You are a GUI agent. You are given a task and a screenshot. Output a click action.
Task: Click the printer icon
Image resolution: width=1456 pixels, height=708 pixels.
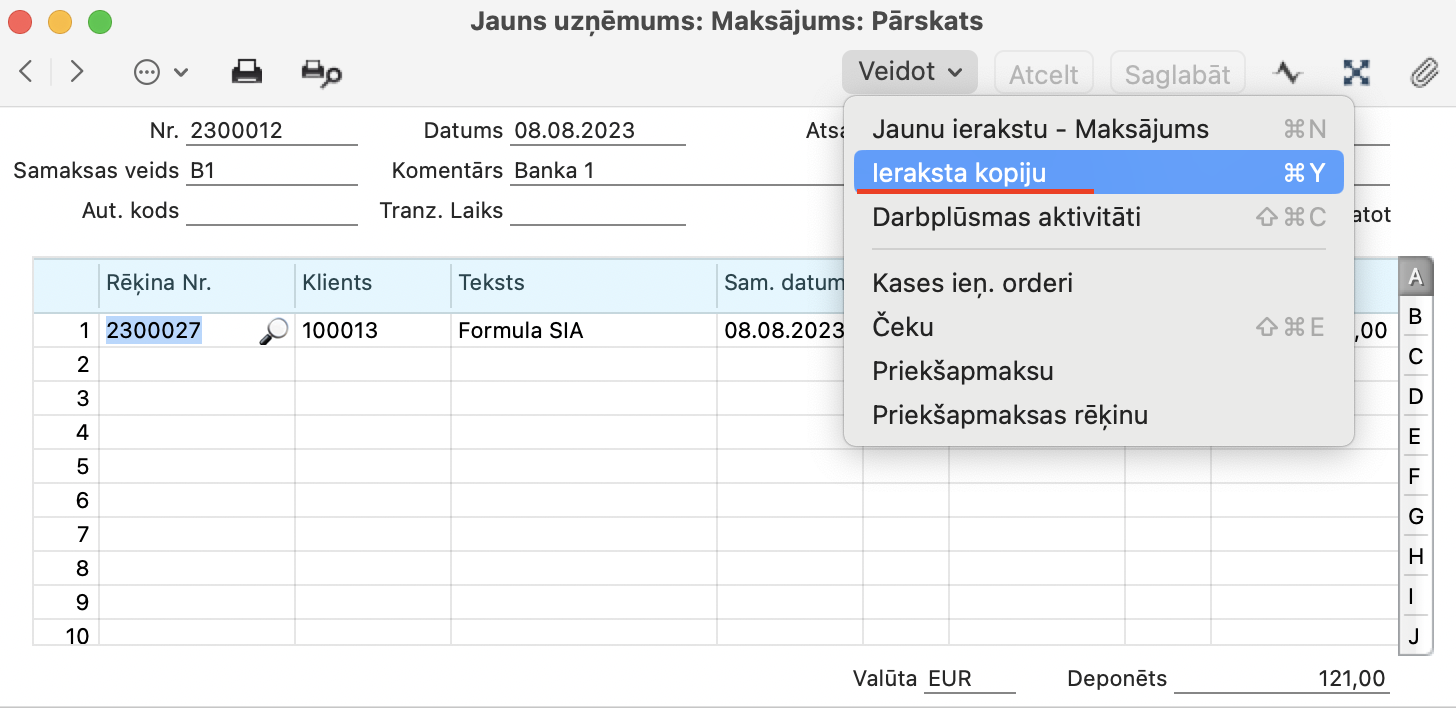tap(247, 72)
